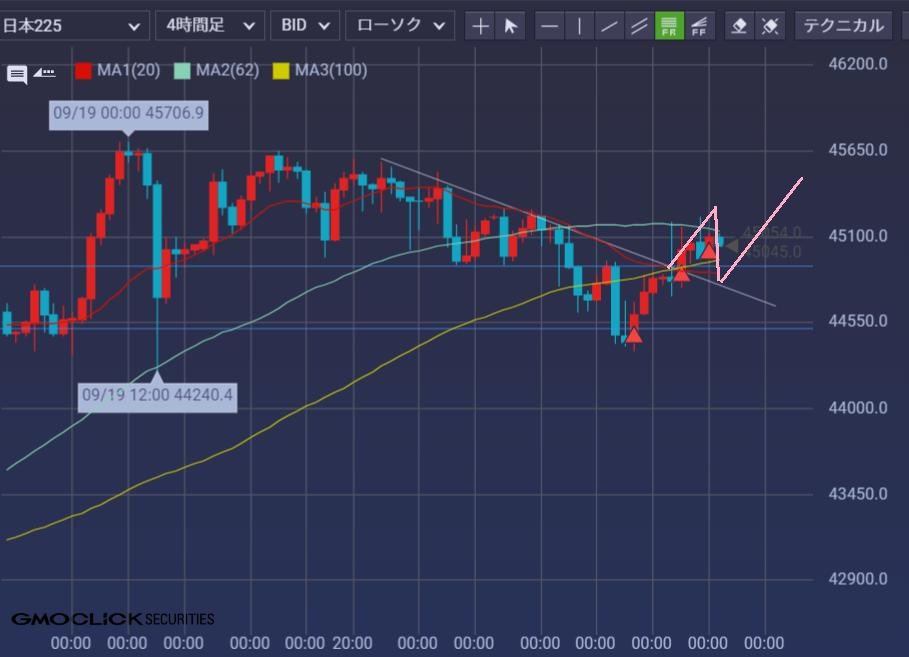This screenshot has width=909, height=657.
Task: Select the crosshair cursor tool
Action: tap(481, 26)
